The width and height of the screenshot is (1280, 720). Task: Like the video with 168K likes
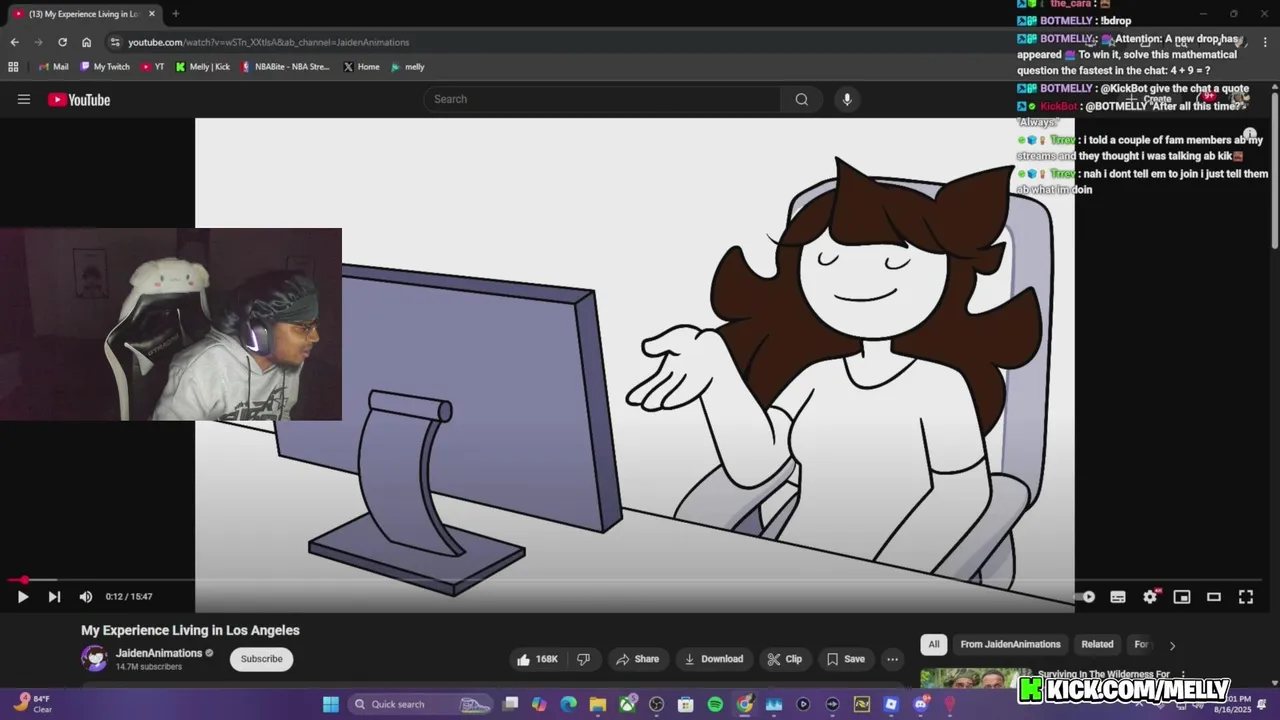pyautogui.click(x=537, y=659)
